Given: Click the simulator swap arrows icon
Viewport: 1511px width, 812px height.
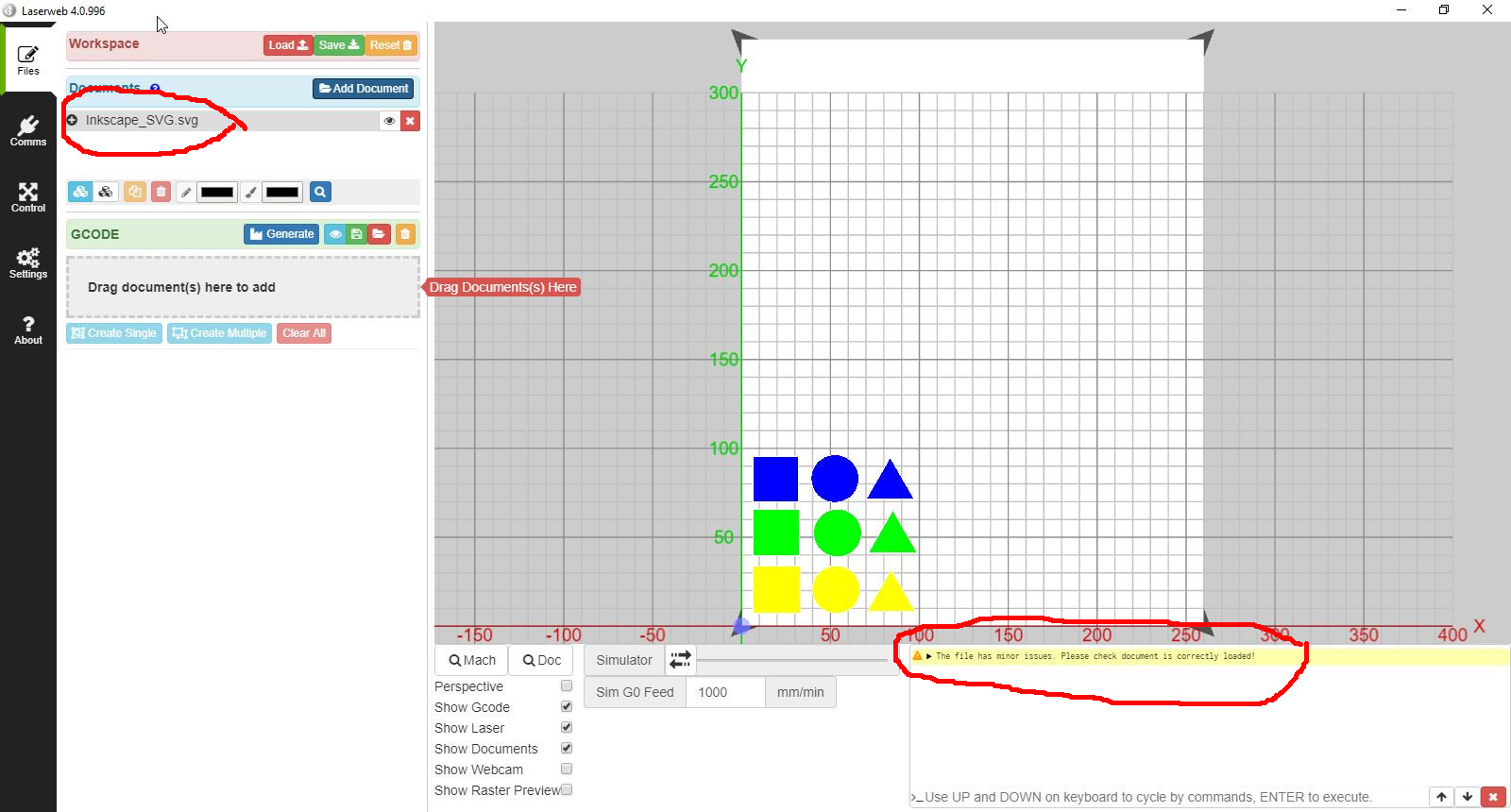Looking at the screenshot, I should click(x=680, y=660).
